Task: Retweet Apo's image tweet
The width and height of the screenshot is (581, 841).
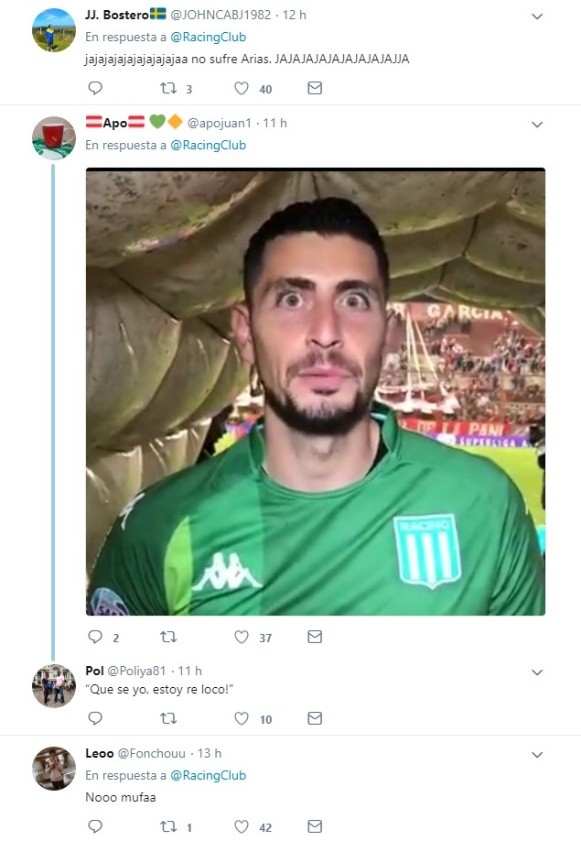Action: (168, 637)
